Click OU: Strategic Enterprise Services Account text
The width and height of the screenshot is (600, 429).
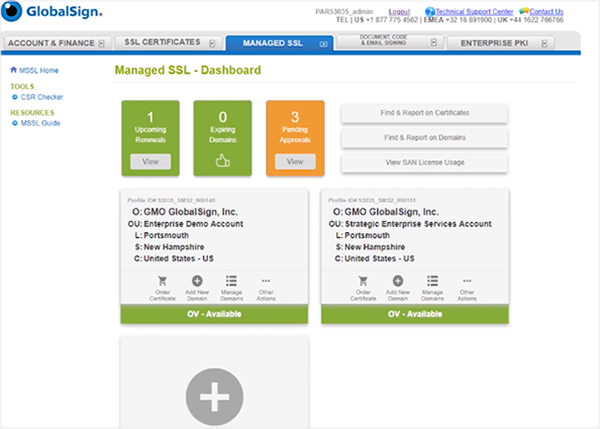[410, 224]
